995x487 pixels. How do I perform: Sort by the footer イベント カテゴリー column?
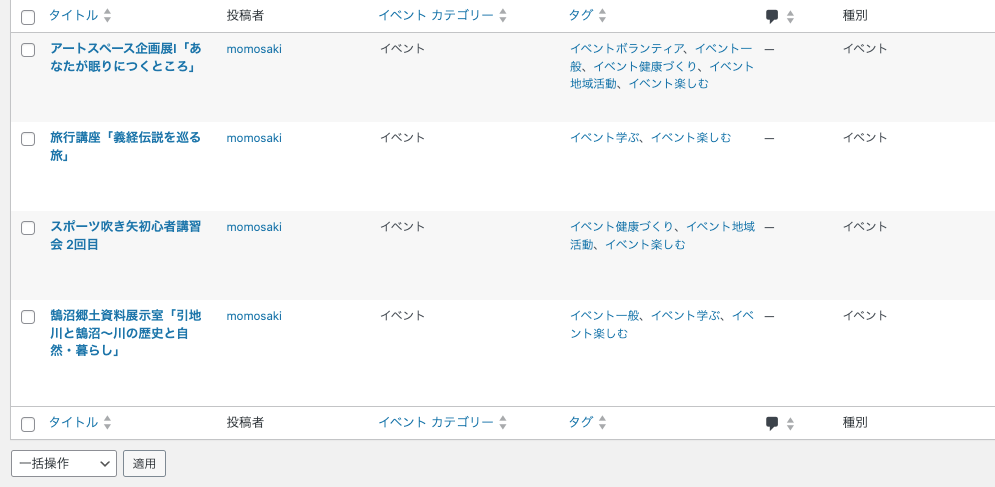pyautogui.click(x=436, y=422)
